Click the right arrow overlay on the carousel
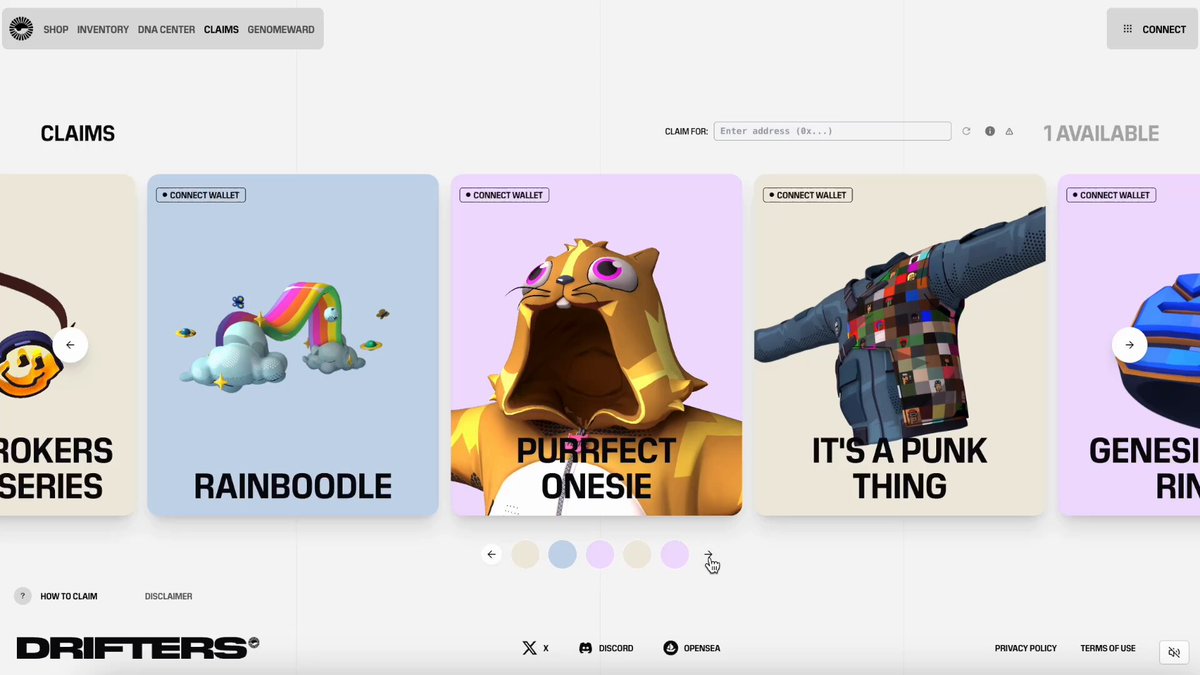The width and height of the screenshot is (1200, 675). (x=1129, y=345)
